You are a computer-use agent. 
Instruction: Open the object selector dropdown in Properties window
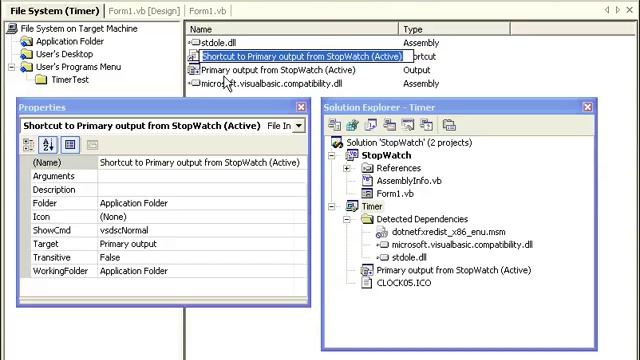[x=299, y=126]
